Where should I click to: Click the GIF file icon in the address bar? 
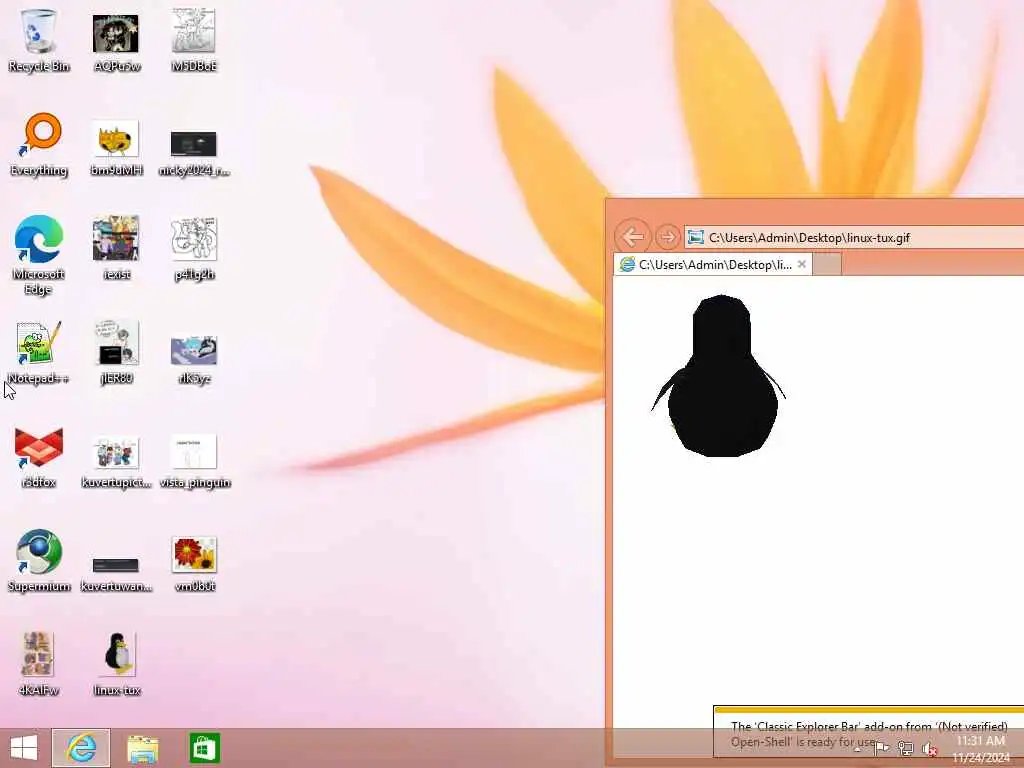tap(696, 238)
